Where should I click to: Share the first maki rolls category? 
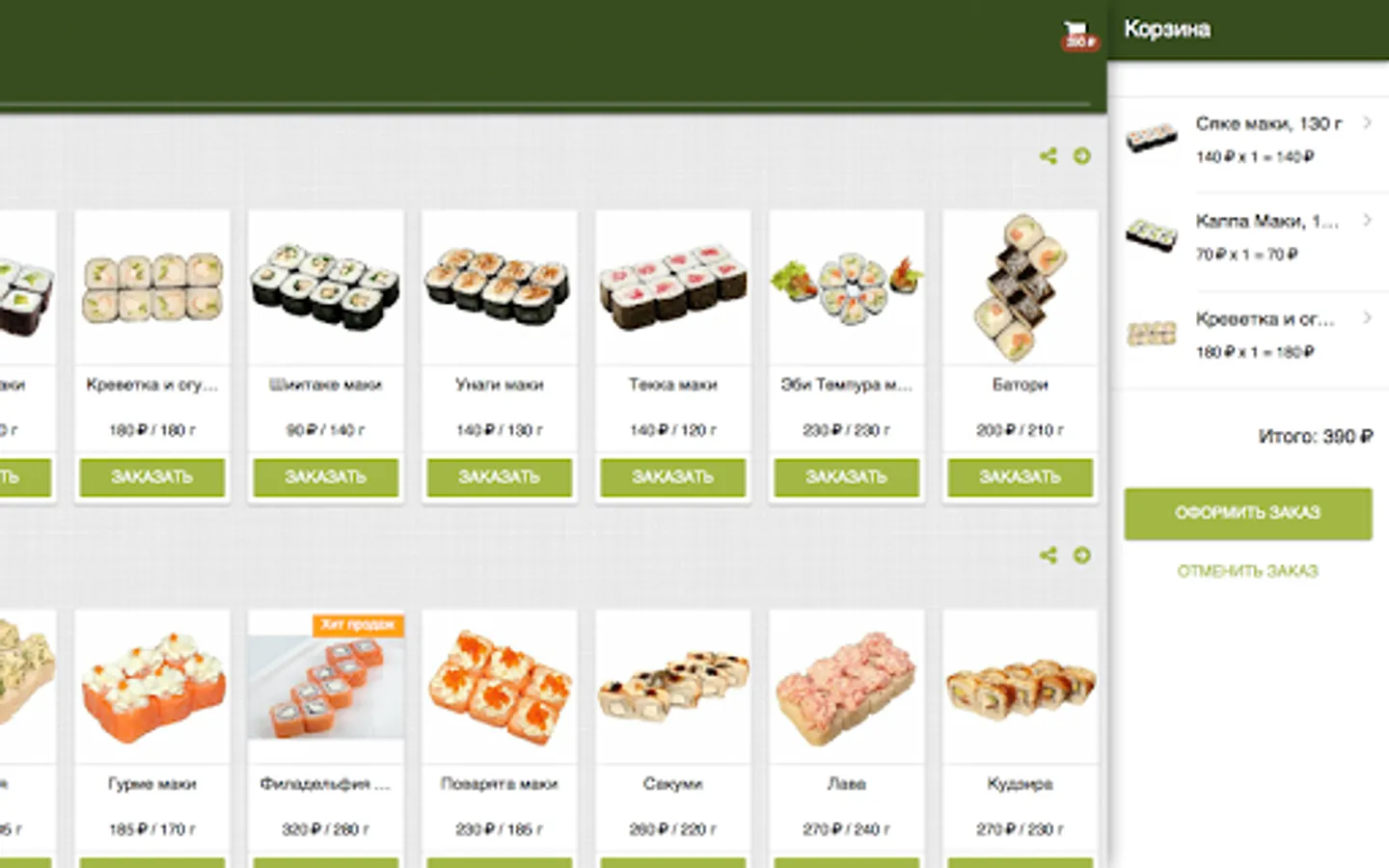coord(1049,156)
